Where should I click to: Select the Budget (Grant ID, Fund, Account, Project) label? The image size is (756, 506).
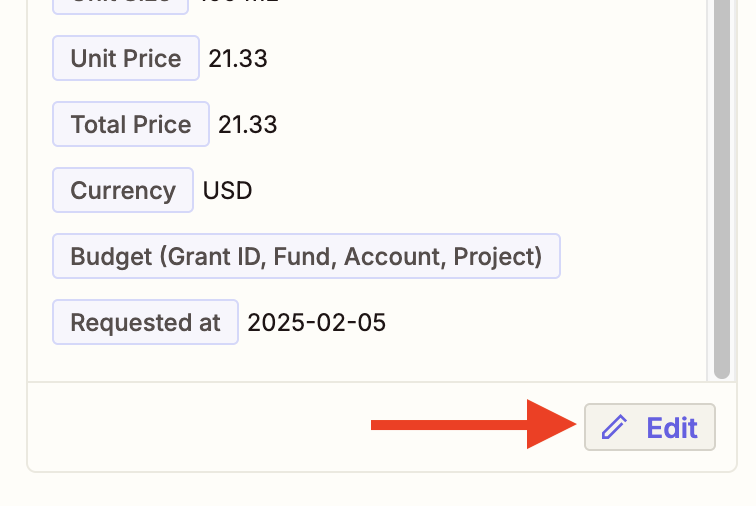coord(306,256)
